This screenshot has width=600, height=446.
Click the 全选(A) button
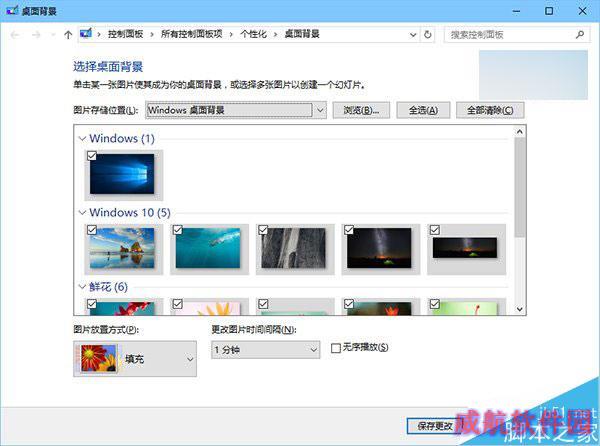tap(423, 110)
